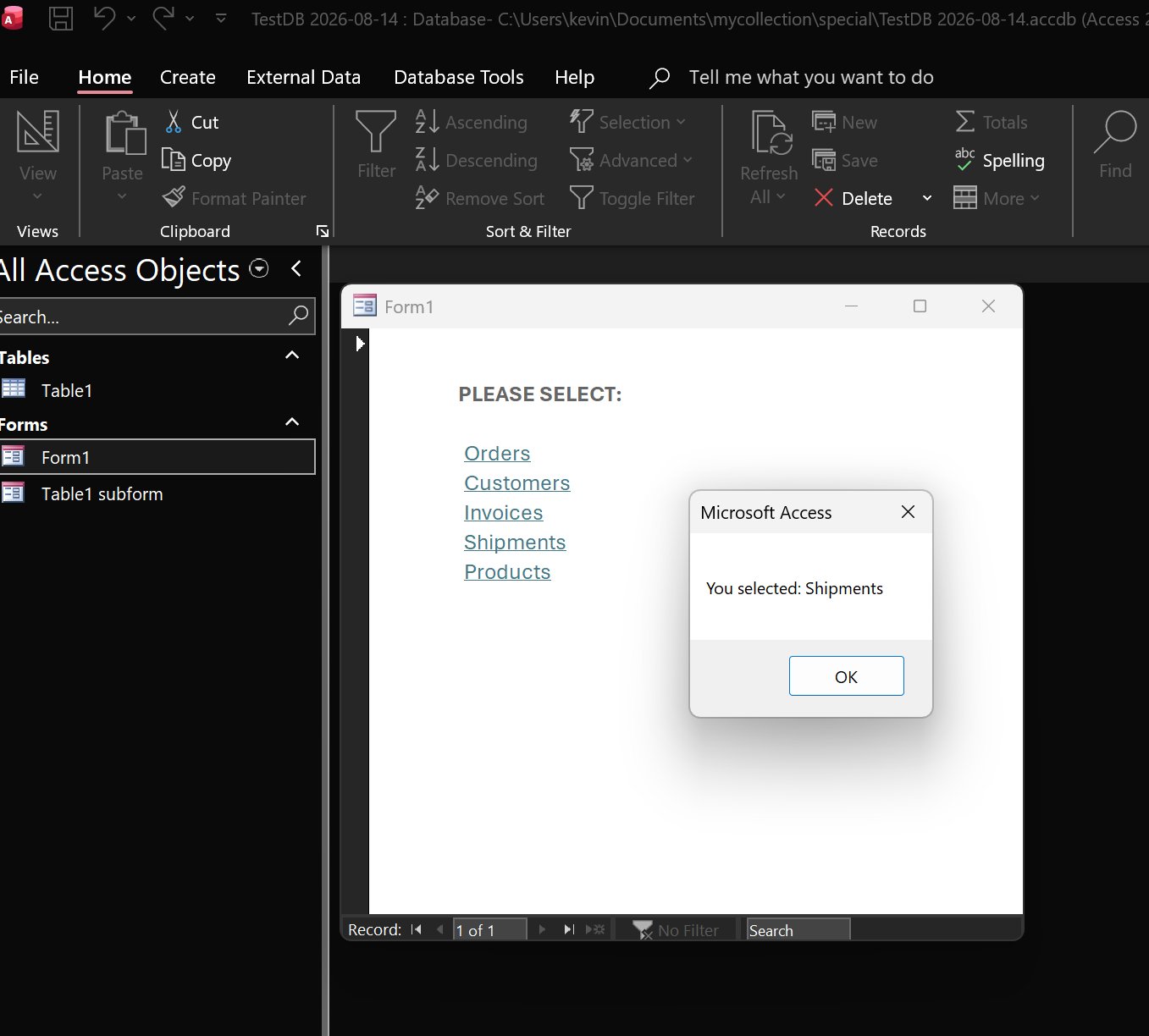Click the Cut scissors button

click(x=191, y=122)
